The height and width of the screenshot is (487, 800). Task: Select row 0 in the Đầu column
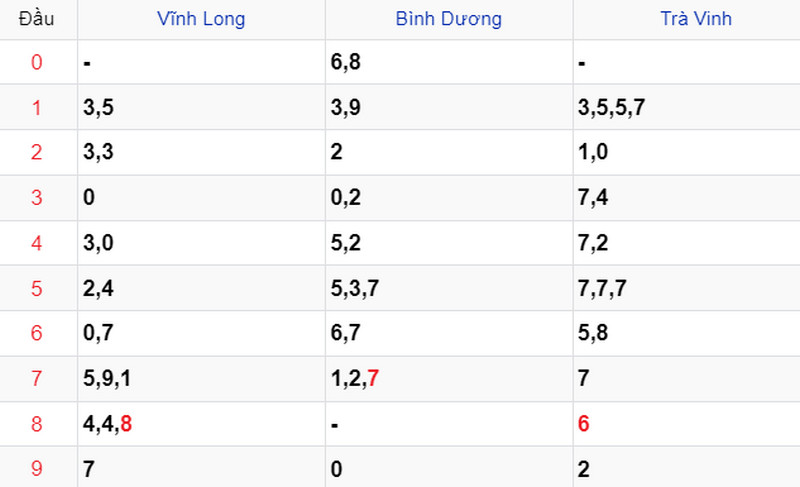pyautogui.click(x=36, y=62)
